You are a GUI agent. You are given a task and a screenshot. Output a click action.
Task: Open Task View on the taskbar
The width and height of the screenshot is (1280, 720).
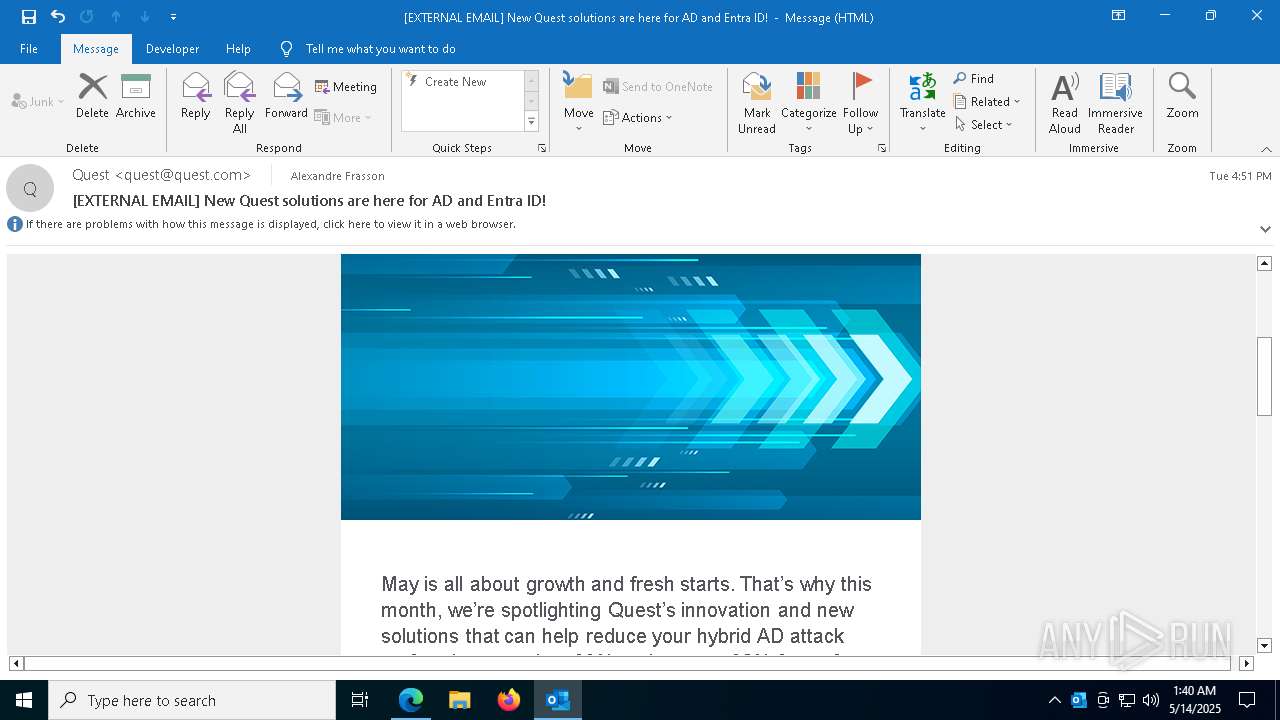[360, 700]
